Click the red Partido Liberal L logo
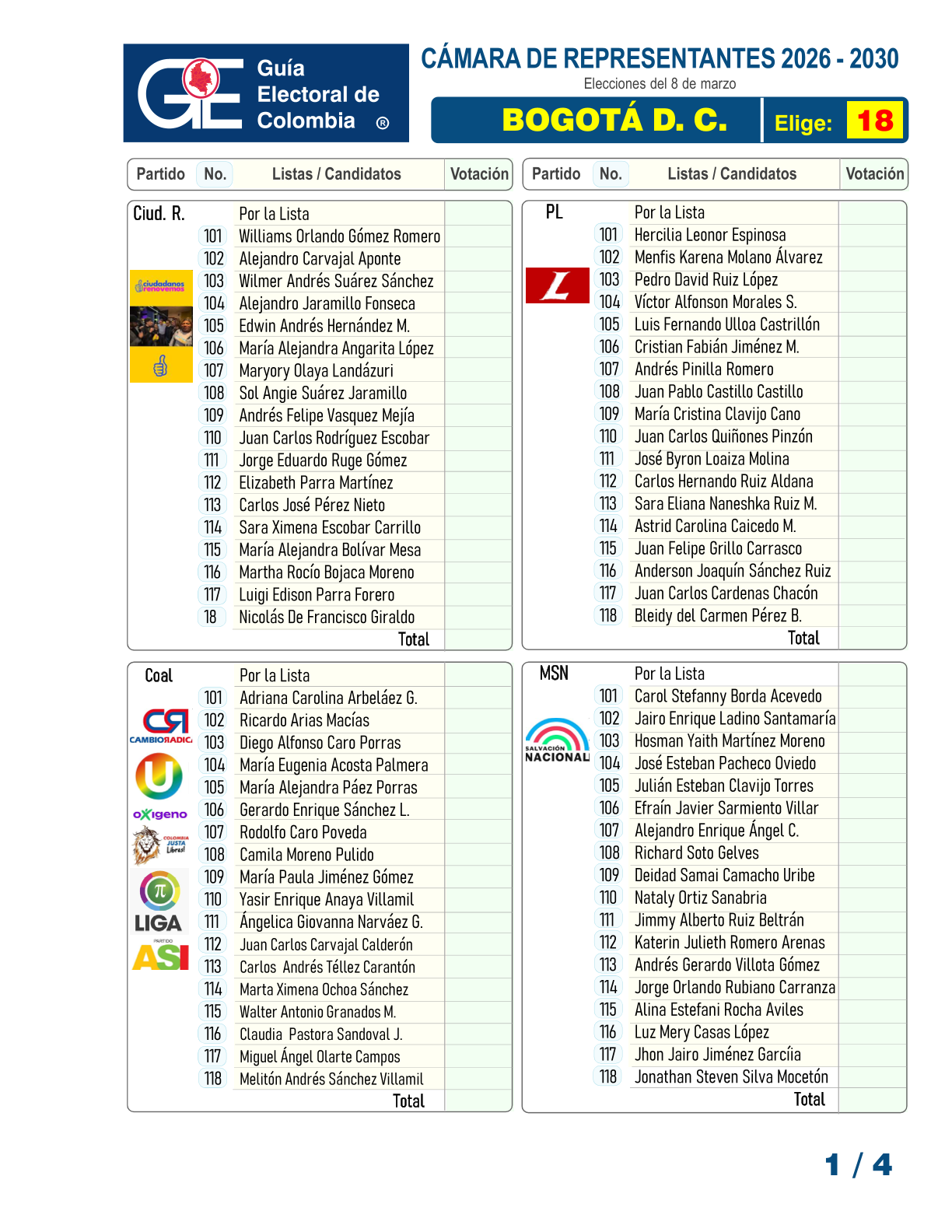Screen dimensions: 952x1232 tap(557, 285)
